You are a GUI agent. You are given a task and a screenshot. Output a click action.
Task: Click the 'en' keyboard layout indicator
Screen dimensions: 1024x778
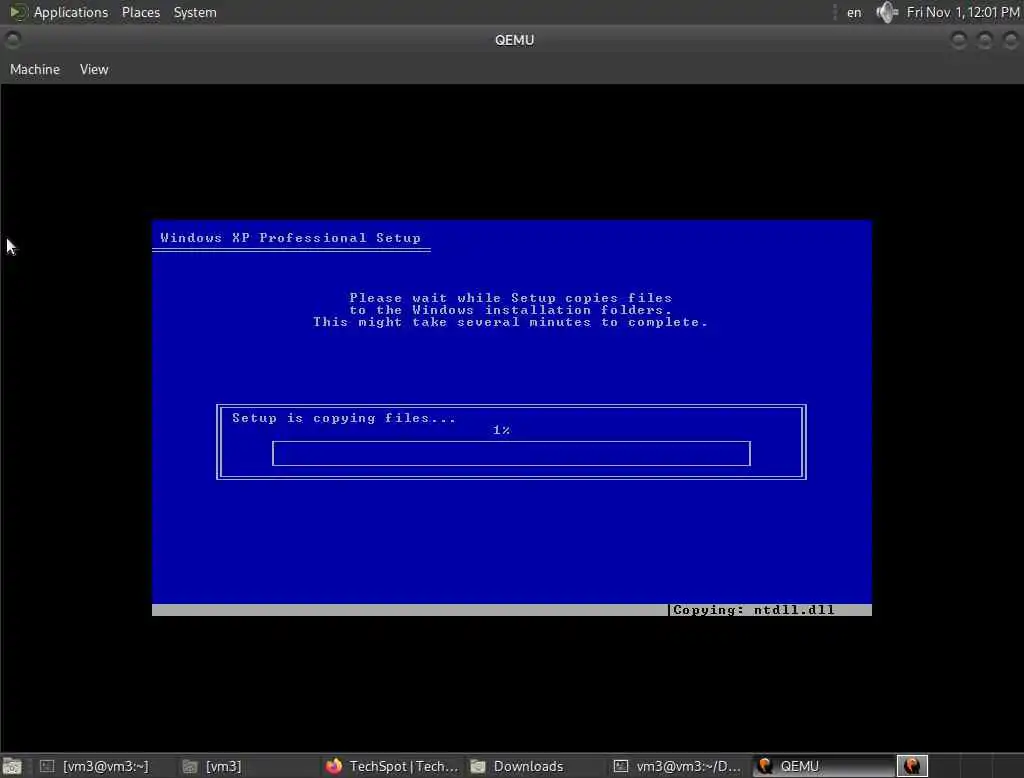[x=854, y=12]
